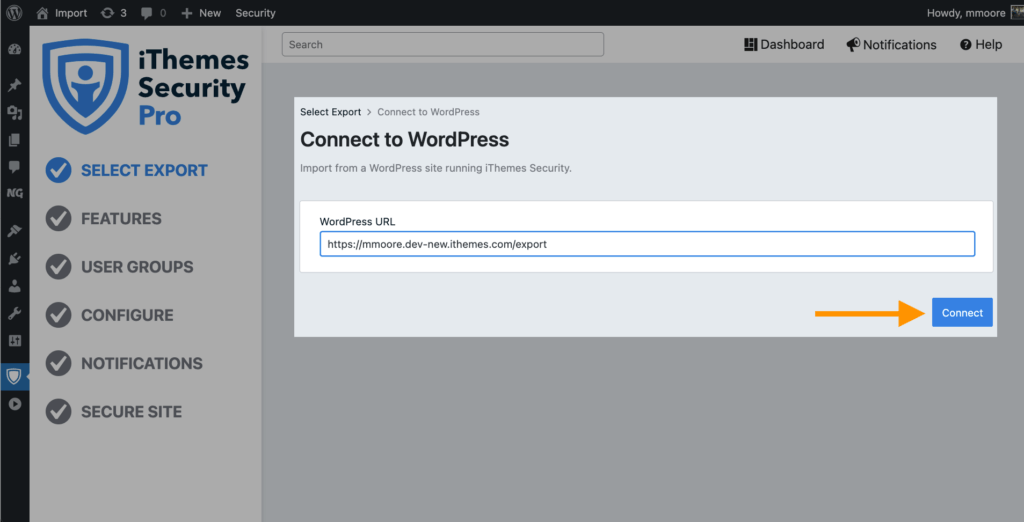Open Media library icon in sidebar

click(14, 113)
